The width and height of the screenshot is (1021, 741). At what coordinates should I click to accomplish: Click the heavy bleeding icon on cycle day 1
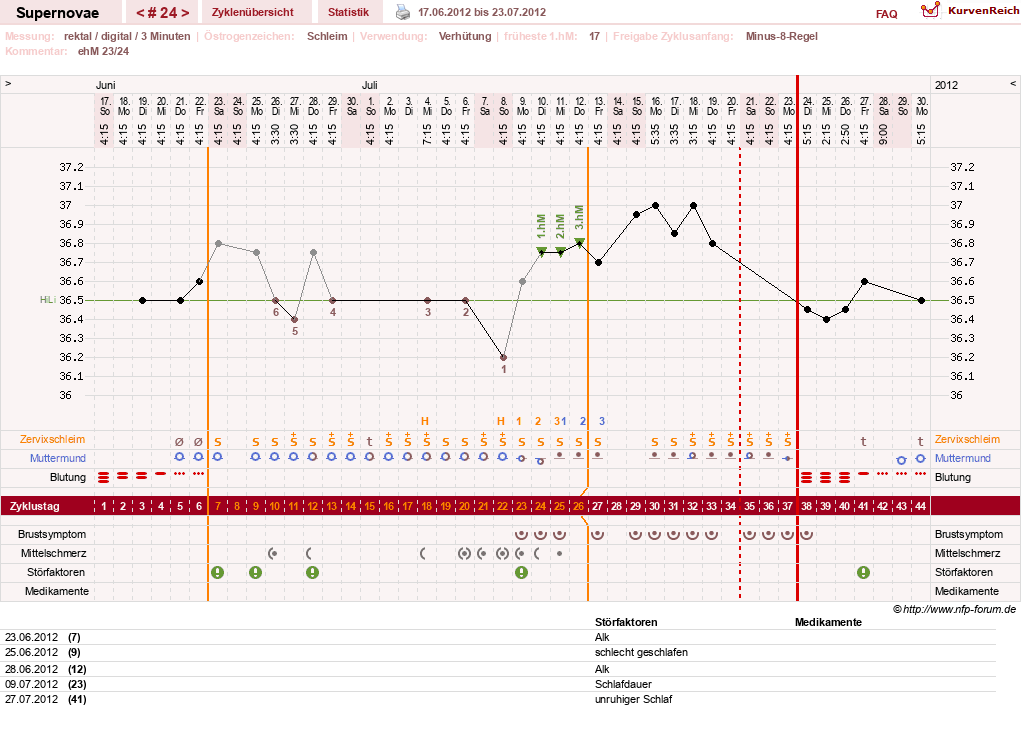(x=104, y=477)
